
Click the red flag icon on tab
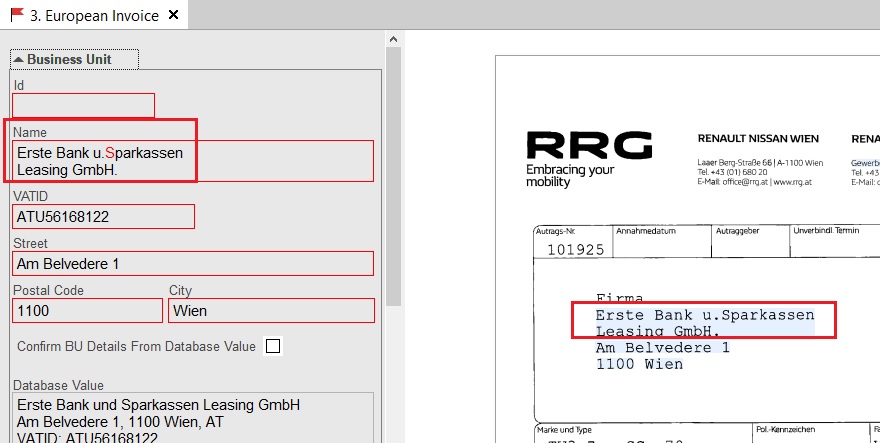(x=17, y=15)
